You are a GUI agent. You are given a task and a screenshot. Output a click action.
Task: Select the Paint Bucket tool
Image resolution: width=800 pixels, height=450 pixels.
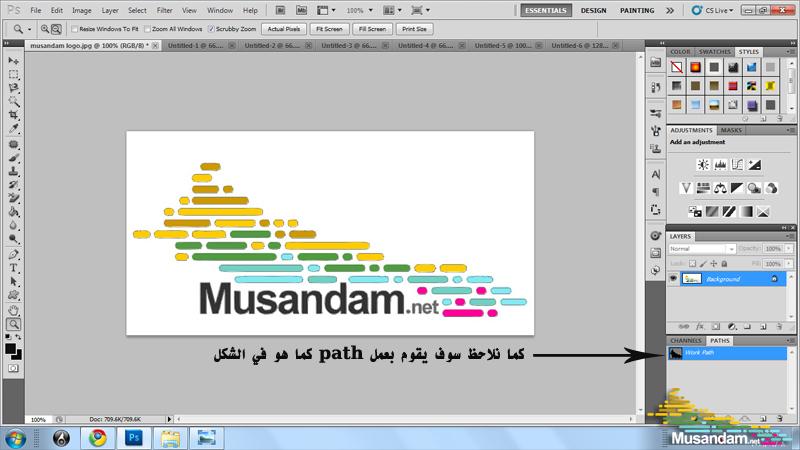[x=14, y=212]
